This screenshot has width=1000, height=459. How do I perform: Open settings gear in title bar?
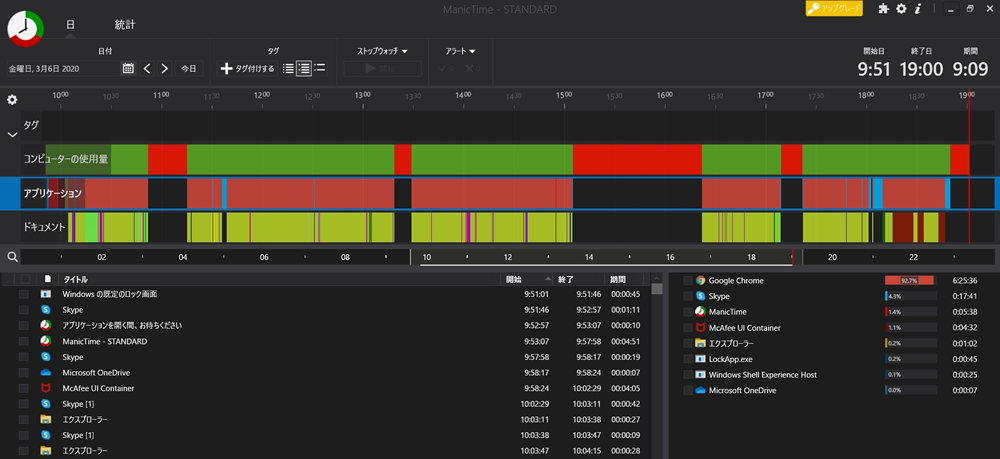click(901, 9)
